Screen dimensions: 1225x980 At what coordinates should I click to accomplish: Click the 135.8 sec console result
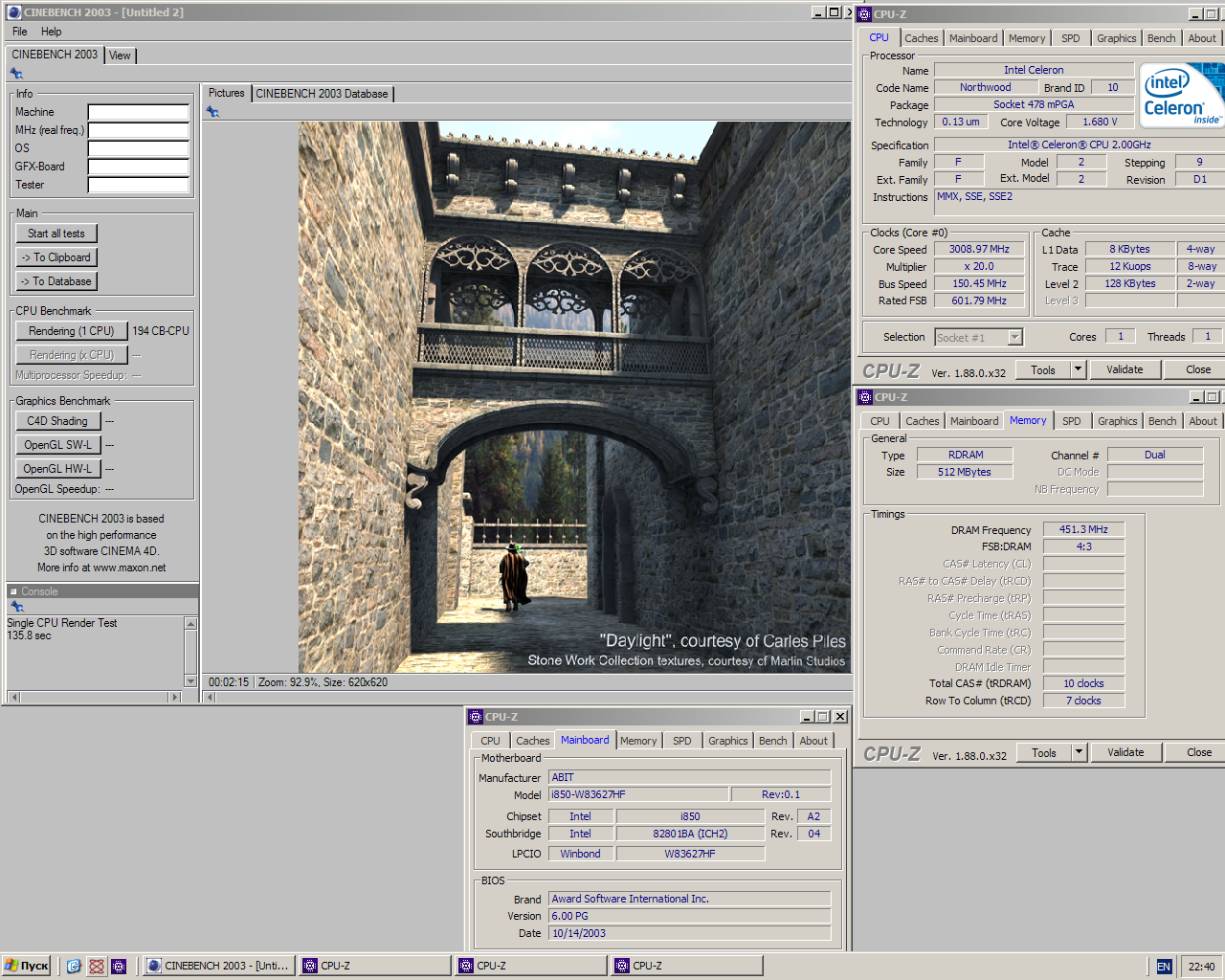point(30,635)
